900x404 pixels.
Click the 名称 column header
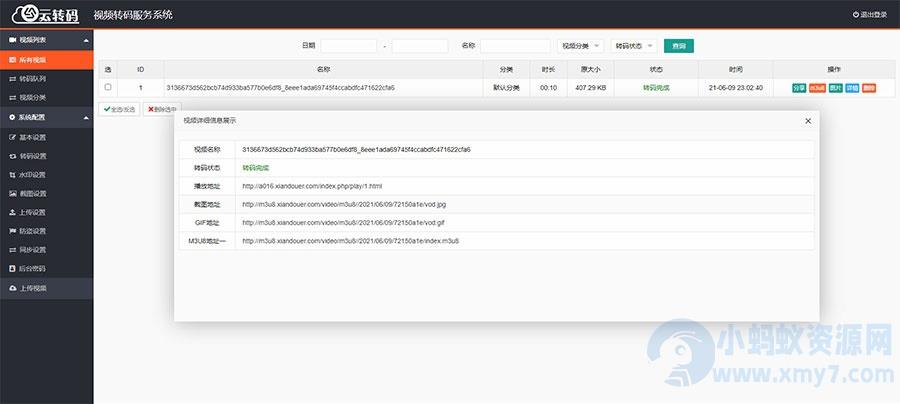point(323,69)
